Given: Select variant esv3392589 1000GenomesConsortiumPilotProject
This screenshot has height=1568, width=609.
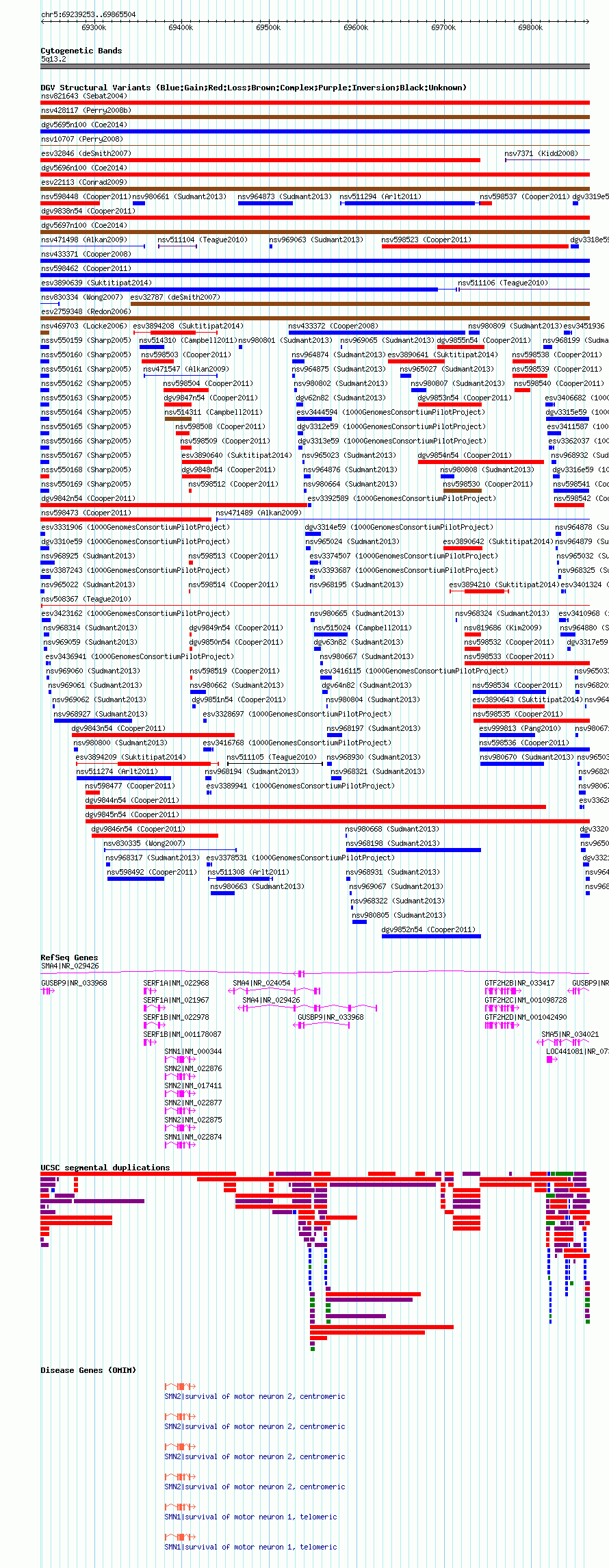Looking at the screenshot, I should [402, 498].
